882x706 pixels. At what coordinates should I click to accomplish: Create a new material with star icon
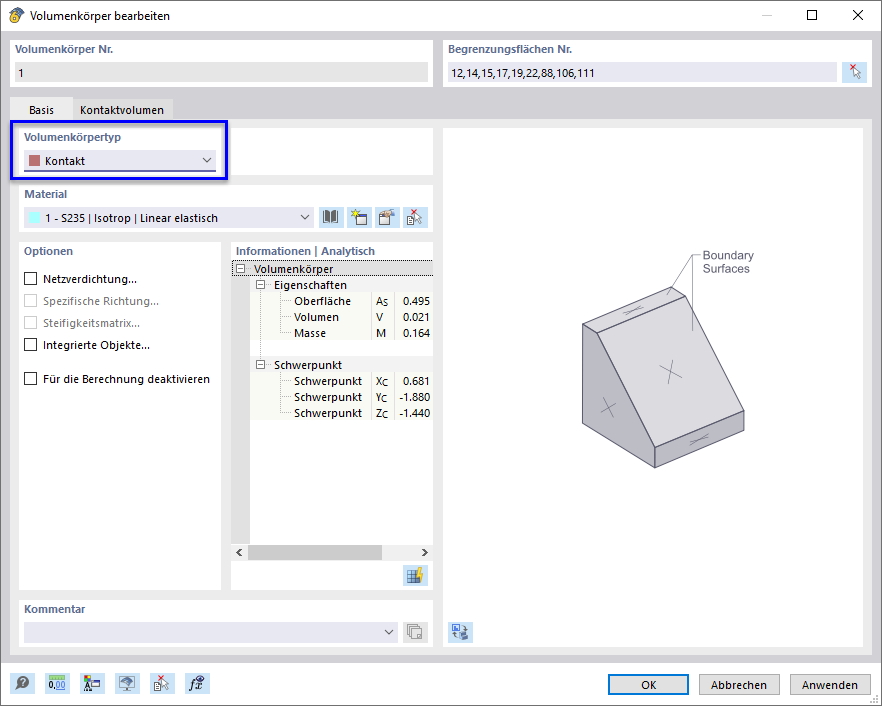pos(359,218)
